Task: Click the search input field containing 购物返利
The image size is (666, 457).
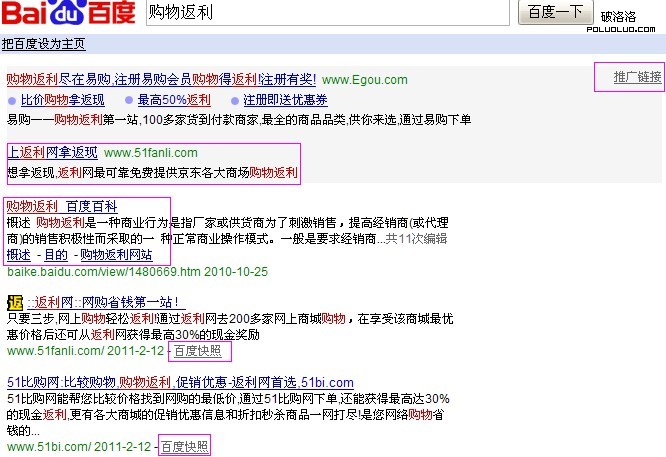Action: tap(327, 12)
